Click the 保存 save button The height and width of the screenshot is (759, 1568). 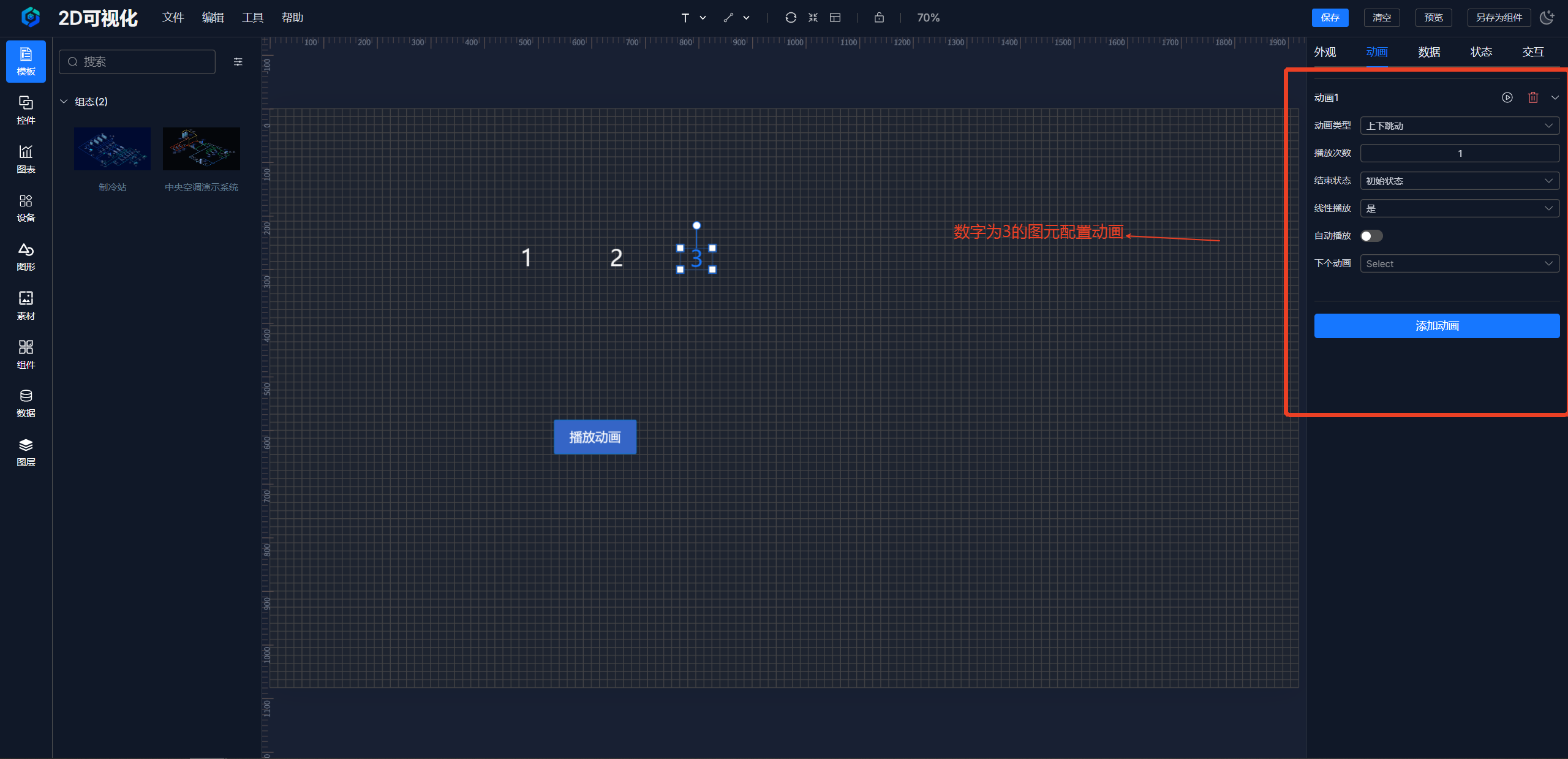point(1330,18)
